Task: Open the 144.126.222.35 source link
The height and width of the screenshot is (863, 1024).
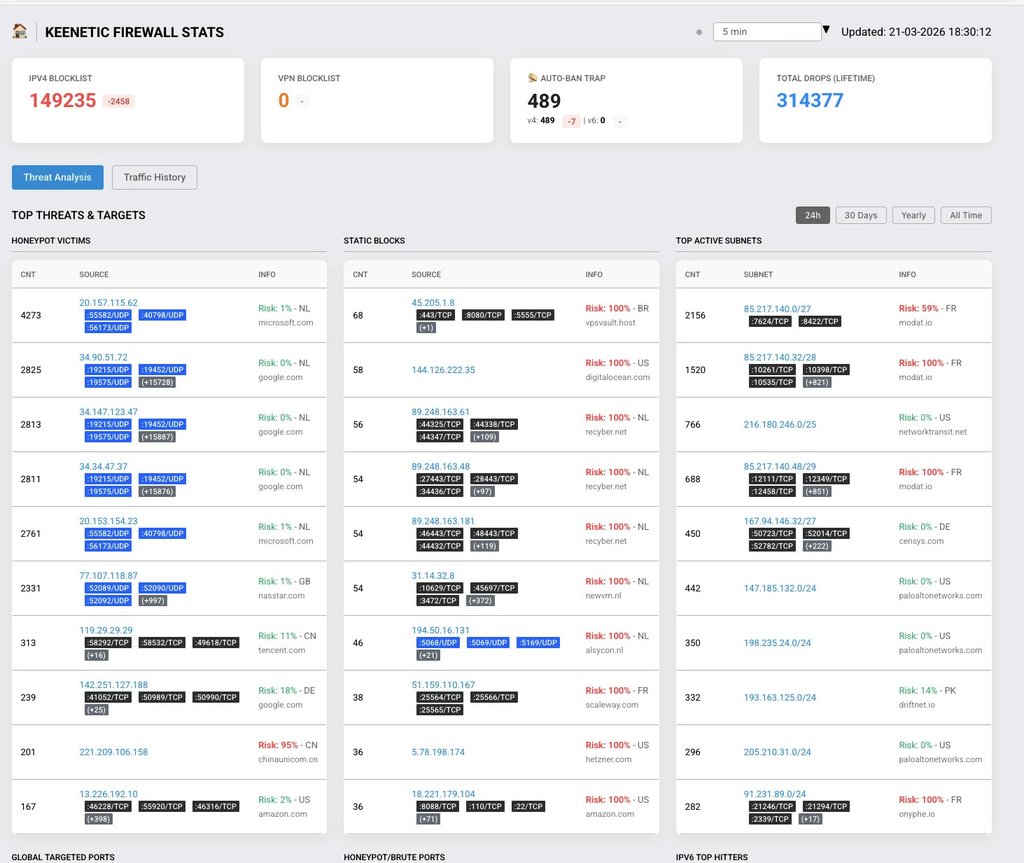Action: [443, 370]
